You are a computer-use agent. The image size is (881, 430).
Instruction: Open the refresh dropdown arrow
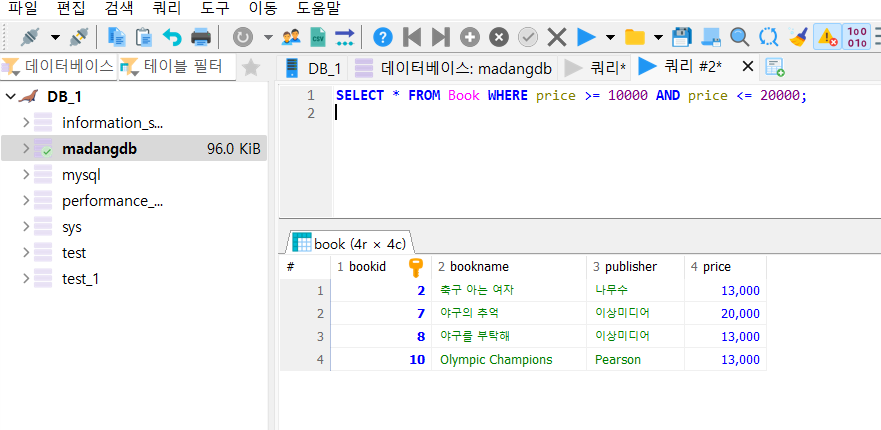tap(268, 38)
